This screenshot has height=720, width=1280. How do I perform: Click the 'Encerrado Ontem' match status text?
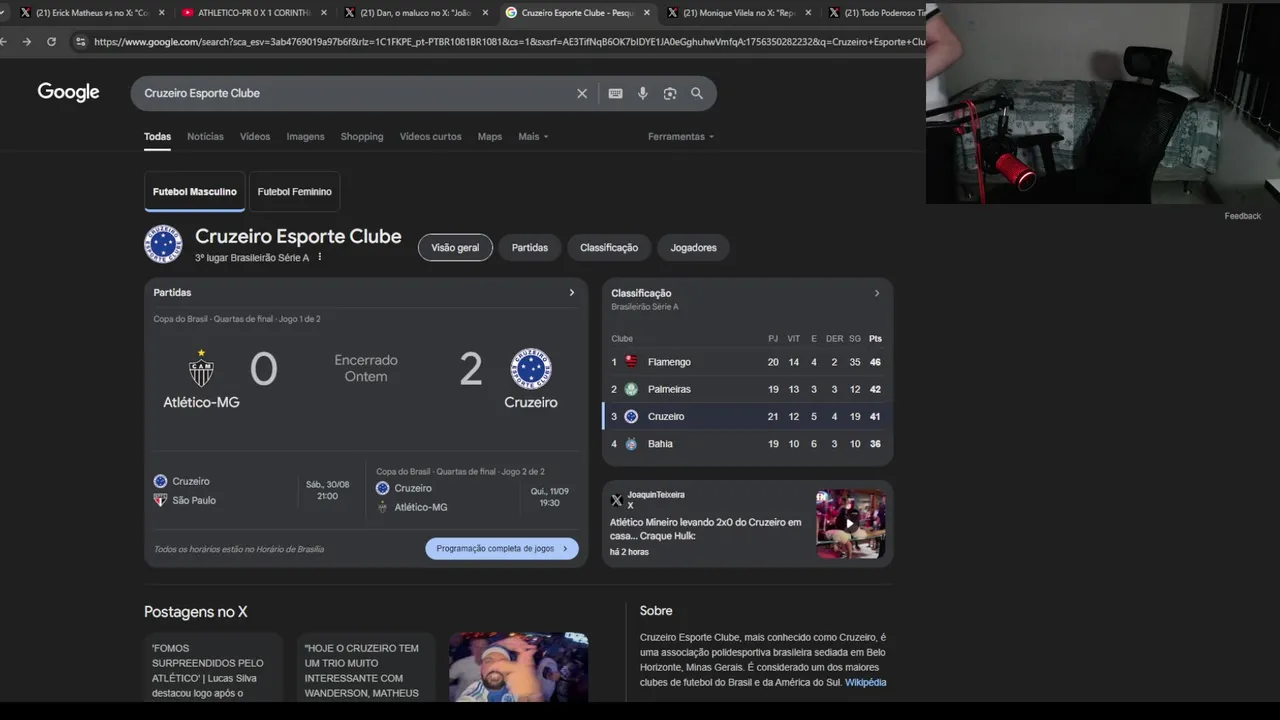click(366, 368)
